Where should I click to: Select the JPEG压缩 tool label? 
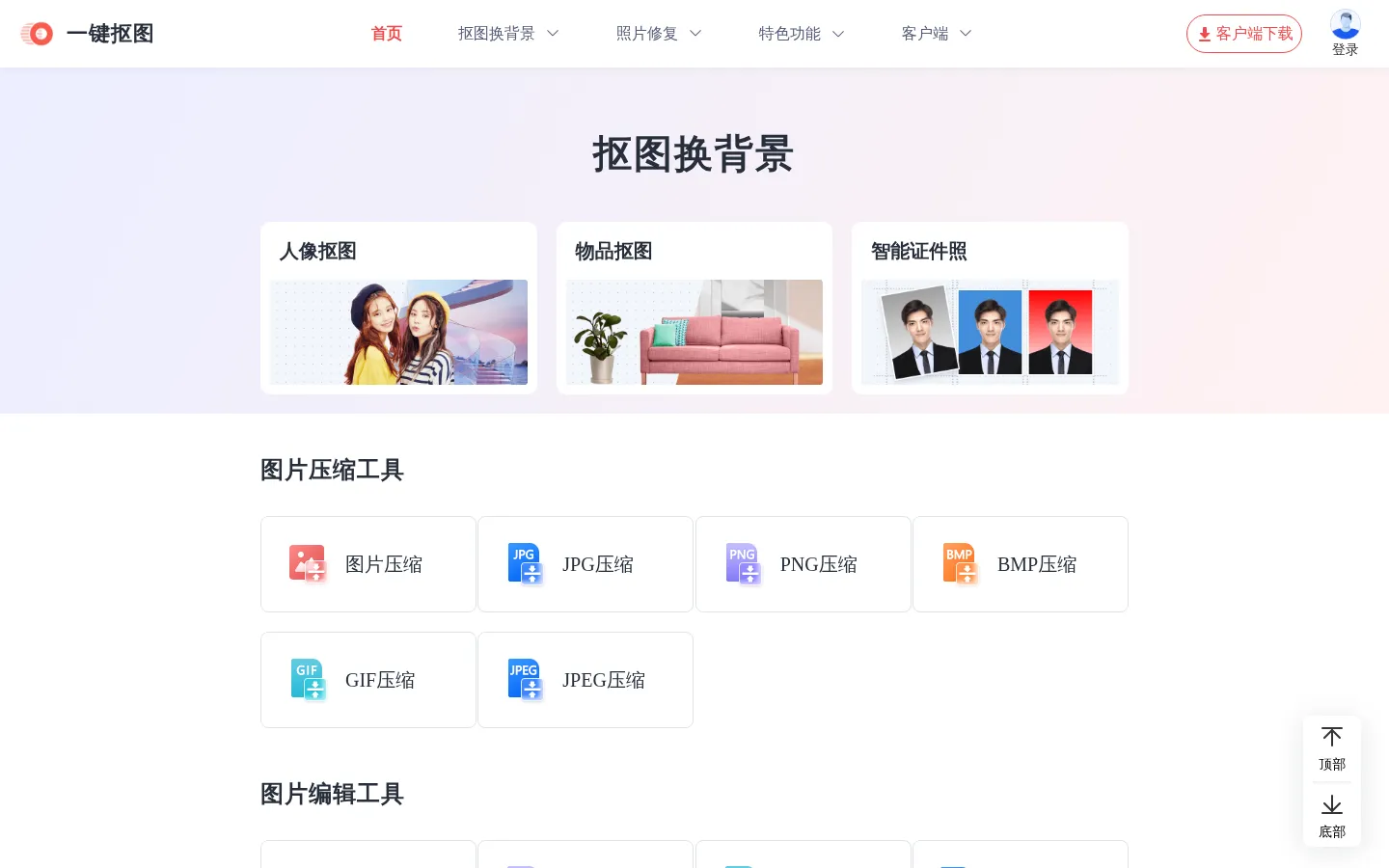click(x=604, y=680)
